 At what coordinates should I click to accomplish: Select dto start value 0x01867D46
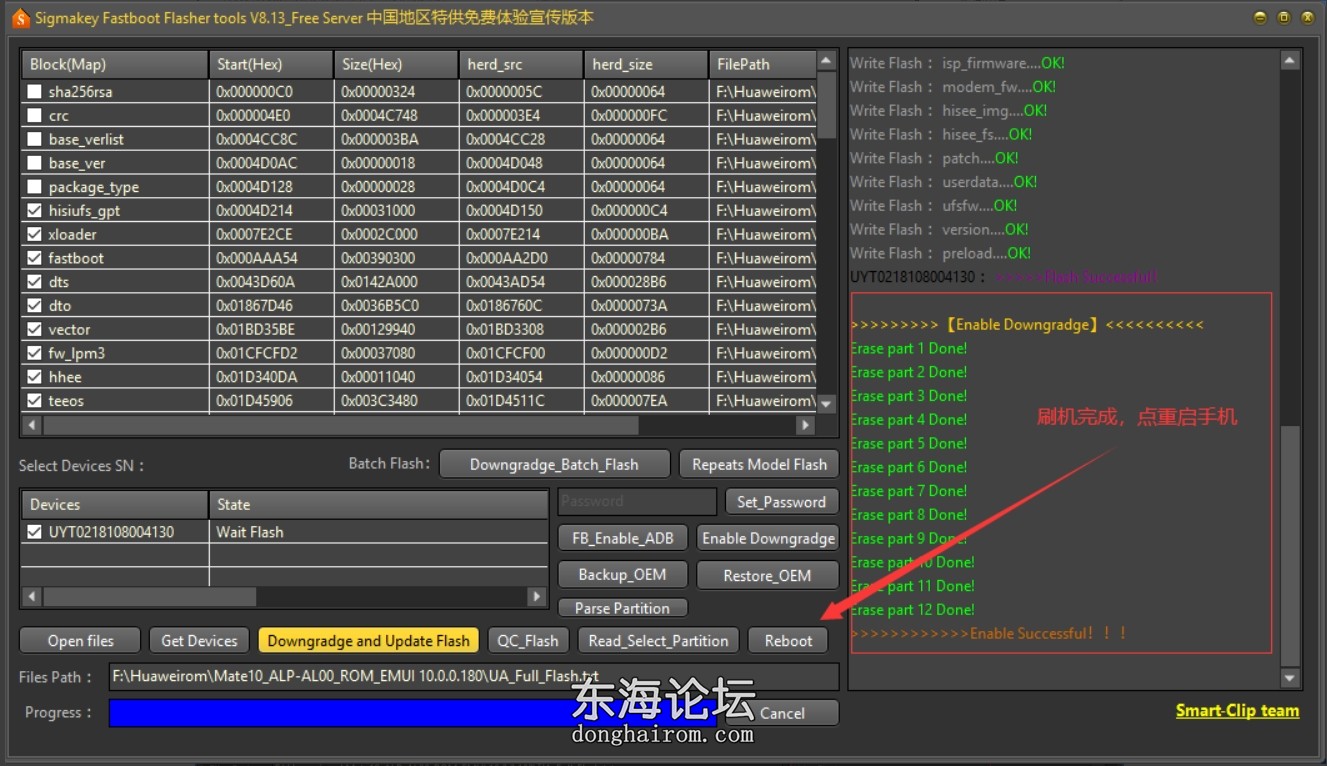tap(255, 306)
